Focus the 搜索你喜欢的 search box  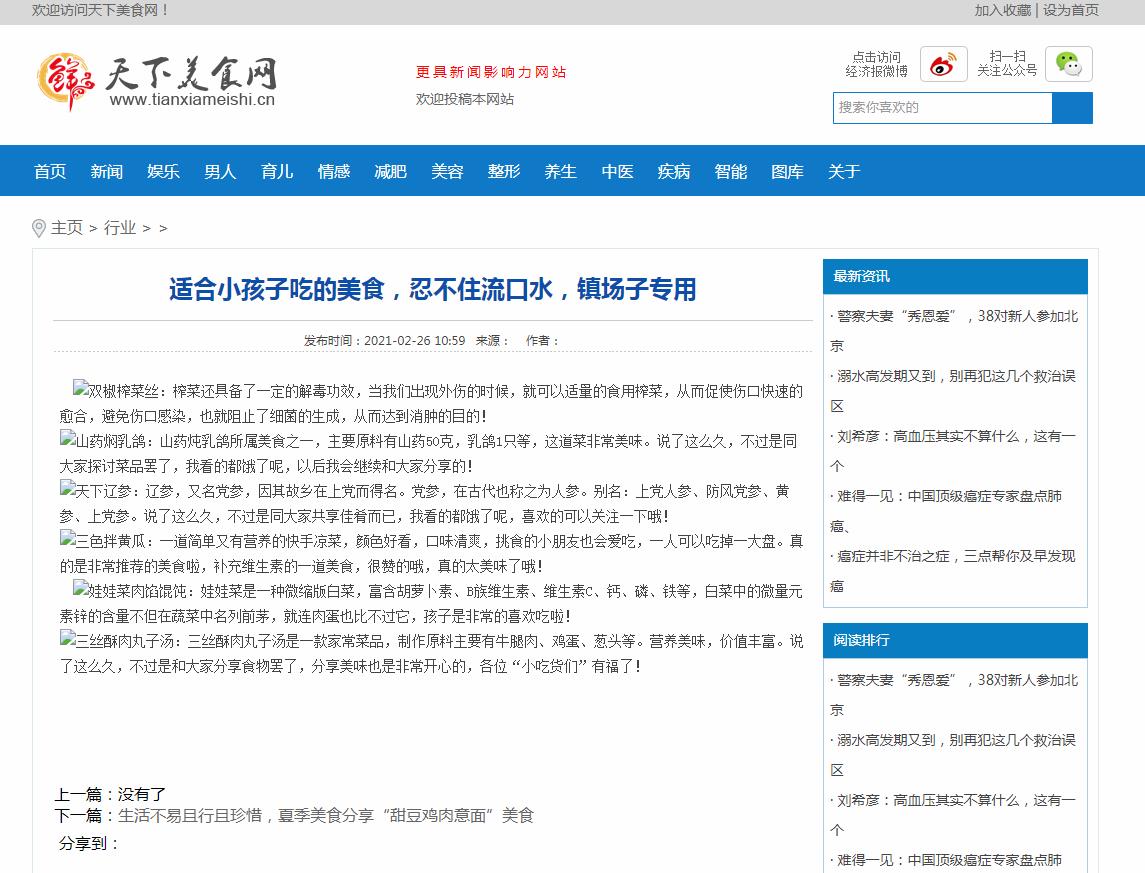click(x=942, y=108)
